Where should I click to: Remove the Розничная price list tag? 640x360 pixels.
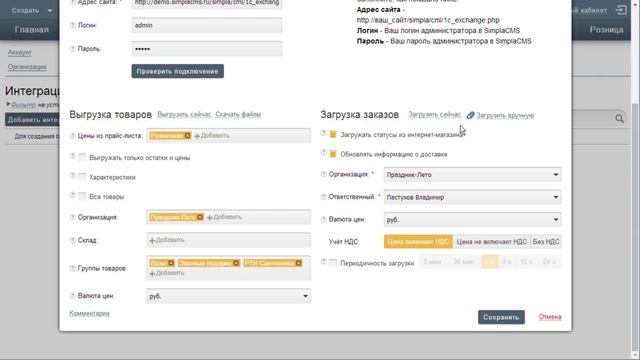pos(187,136)
